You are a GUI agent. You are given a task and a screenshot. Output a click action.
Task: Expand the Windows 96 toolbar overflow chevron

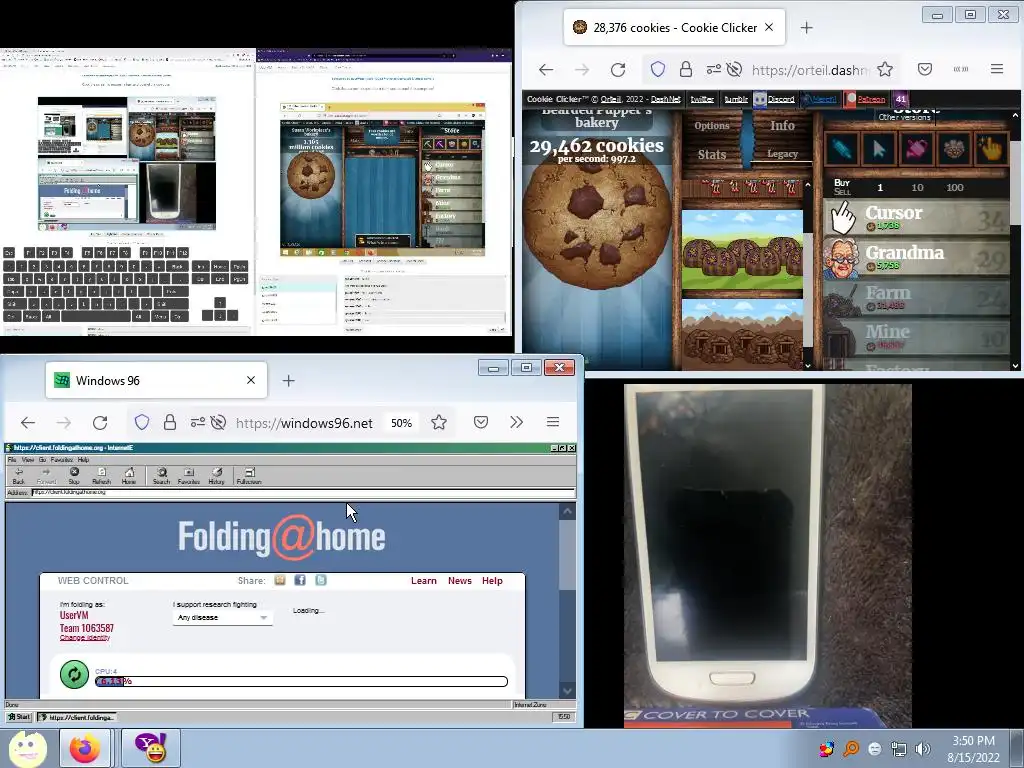(x=517, y=422)
